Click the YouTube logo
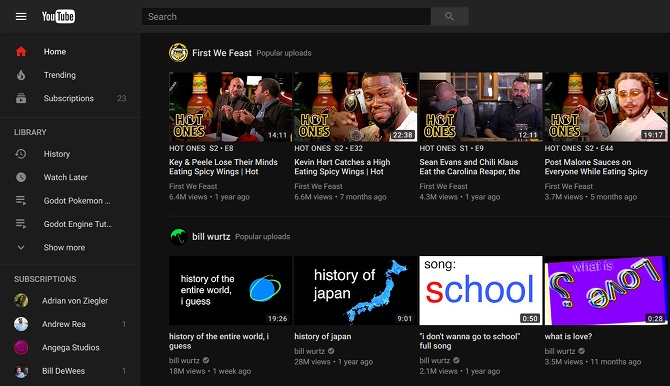Screen dimensions: 670x386 click(x=59, y=17)
